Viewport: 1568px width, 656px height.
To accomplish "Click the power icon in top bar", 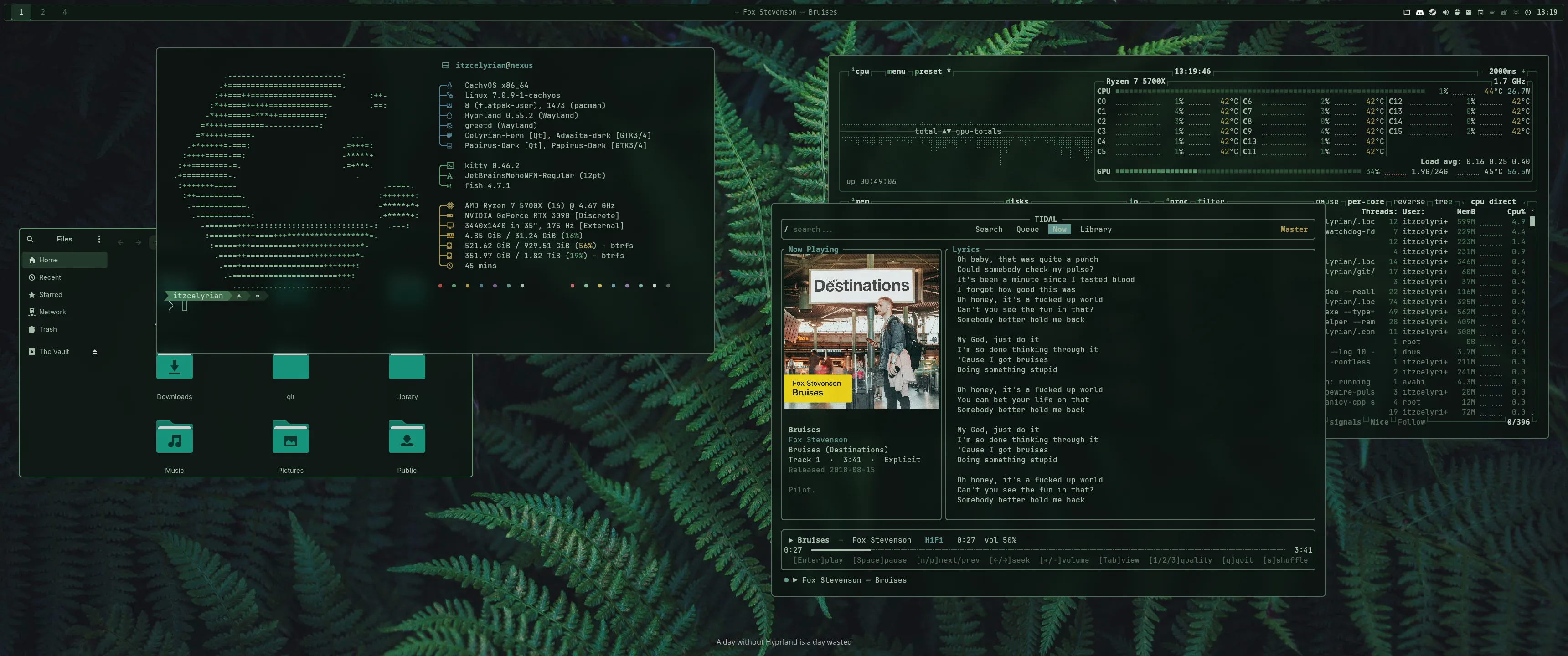I will 1528,12.
